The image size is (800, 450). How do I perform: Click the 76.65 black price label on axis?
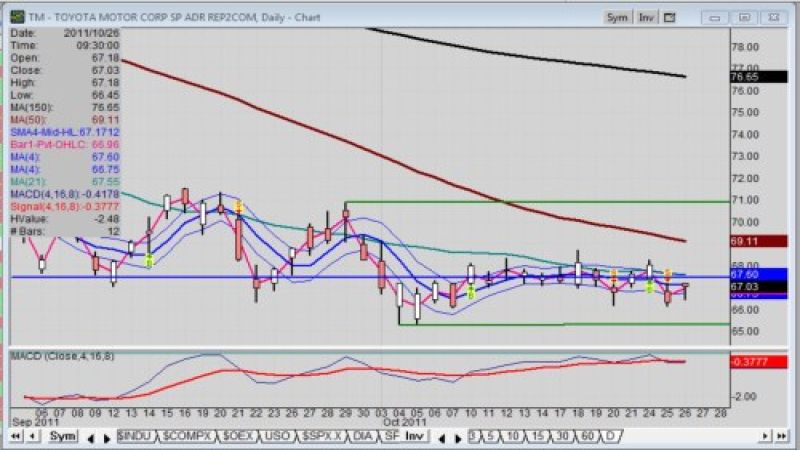click(759, 77)
